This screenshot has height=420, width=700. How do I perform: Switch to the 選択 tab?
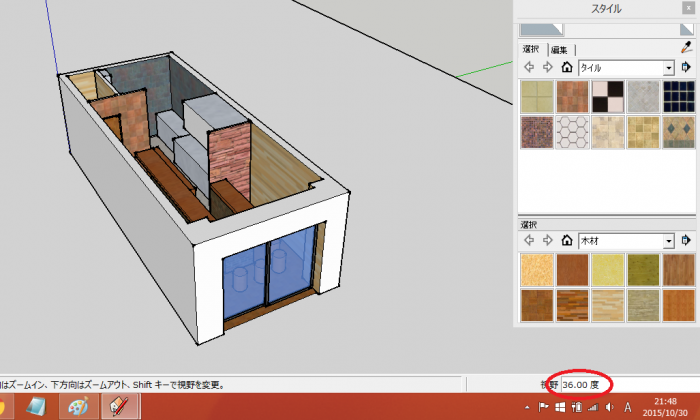[x=531, y=49]
